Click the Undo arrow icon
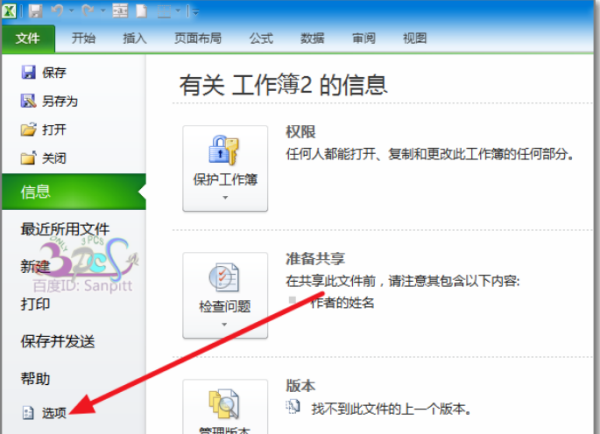This screenshot has width=600, height=434. [x=57, y=11]
